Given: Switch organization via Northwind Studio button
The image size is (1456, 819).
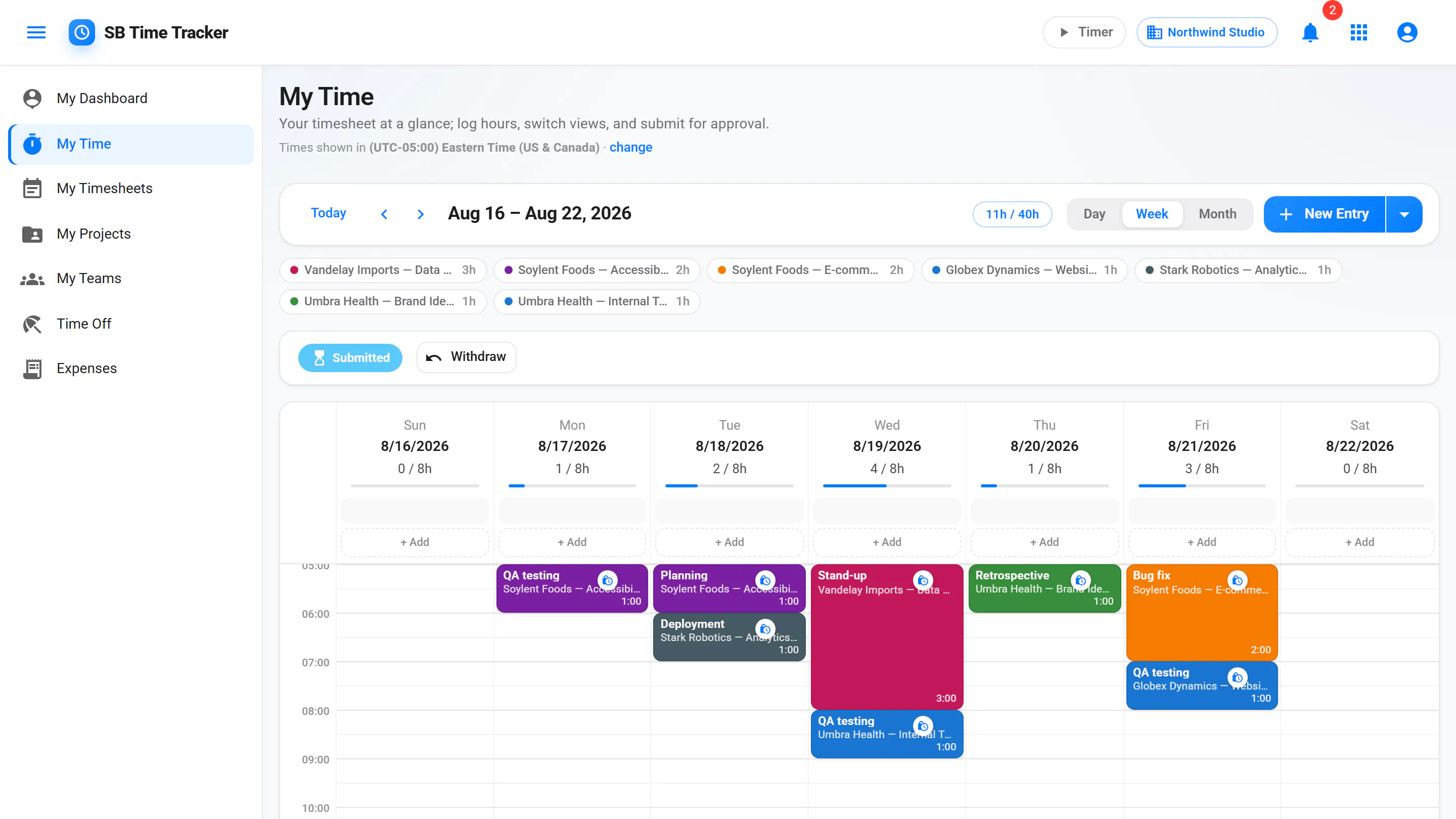Looking at the screenshot, I should tap(1207, 32).
